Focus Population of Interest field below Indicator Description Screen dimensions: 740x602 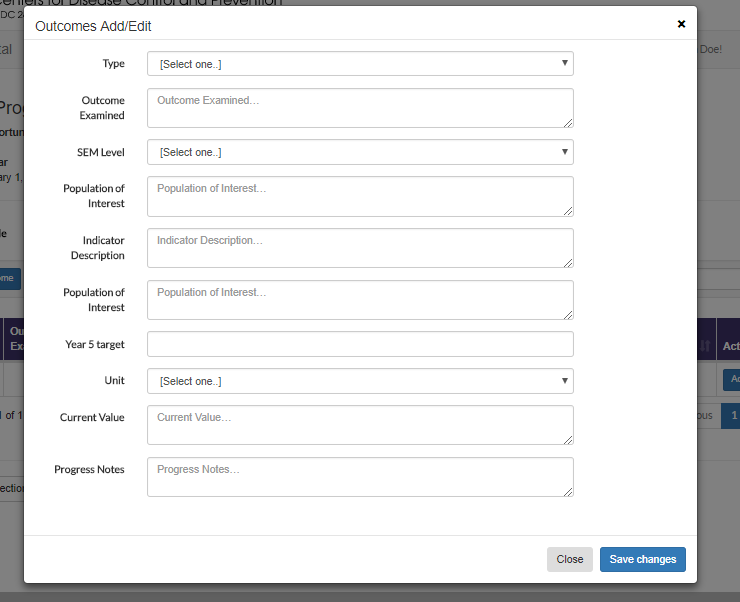point(360,300)
